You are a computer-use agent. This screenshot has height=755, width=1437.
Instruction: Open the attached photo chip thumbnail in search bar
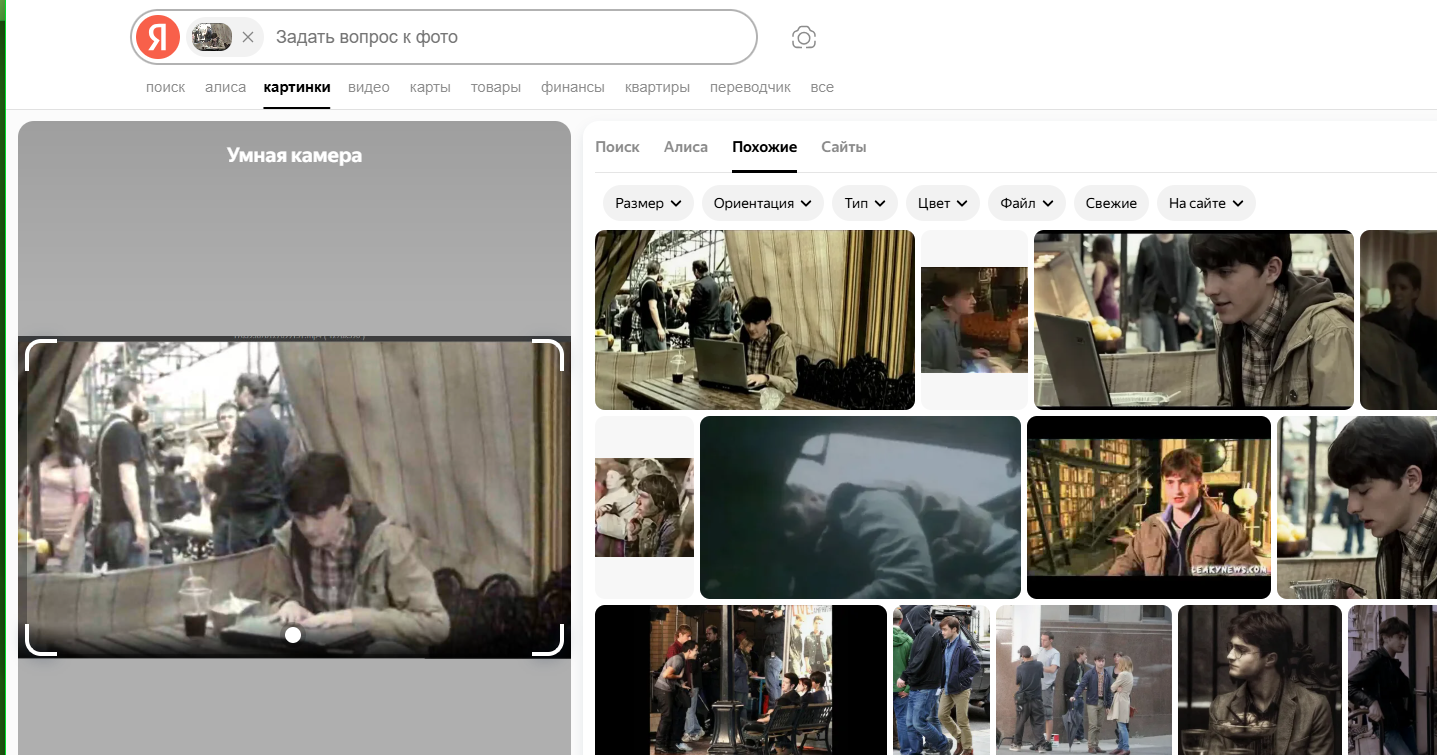coord(212,37)
